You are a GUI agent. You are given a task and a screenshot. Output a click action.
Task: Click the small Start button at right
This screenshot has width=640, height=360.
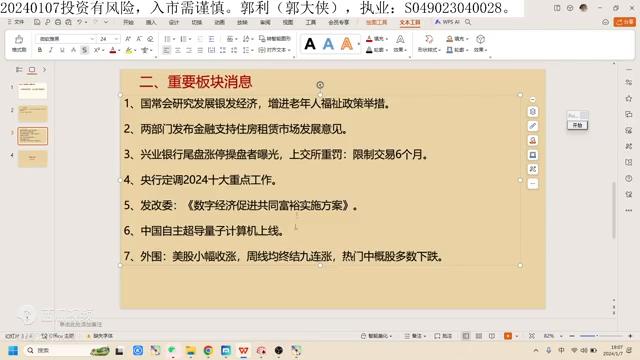tap(577, 125)
